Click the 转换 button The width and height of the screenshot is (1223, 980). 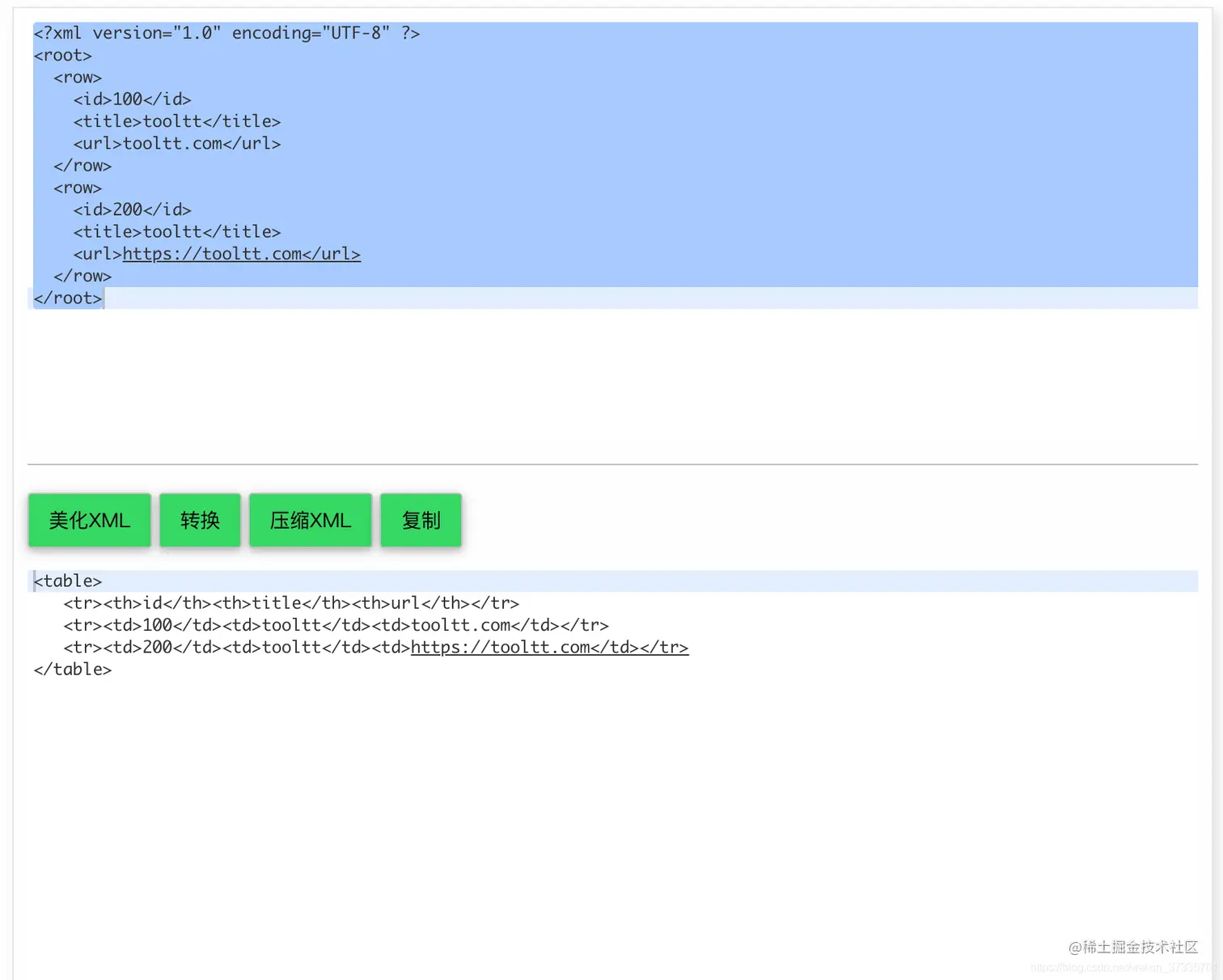[x=200, y=520]
